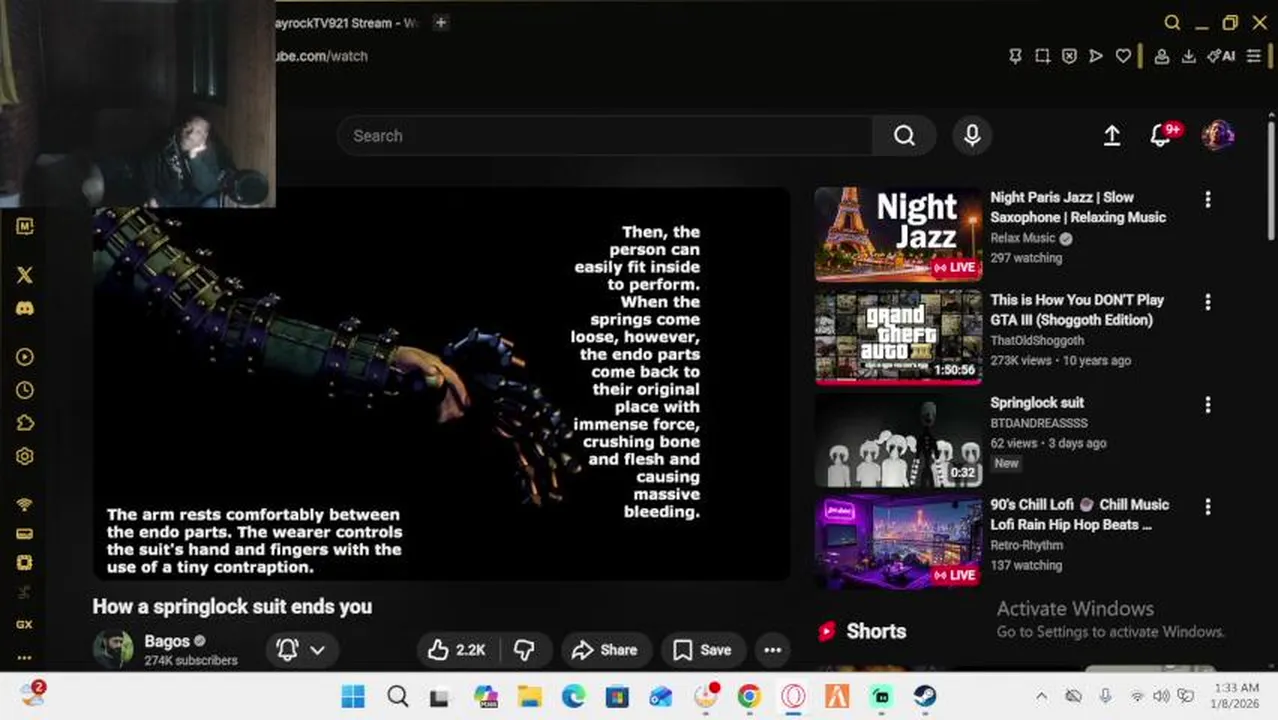Dislike the video with thumbs down
The image size is (1278, 720).
tap(524, 650)
